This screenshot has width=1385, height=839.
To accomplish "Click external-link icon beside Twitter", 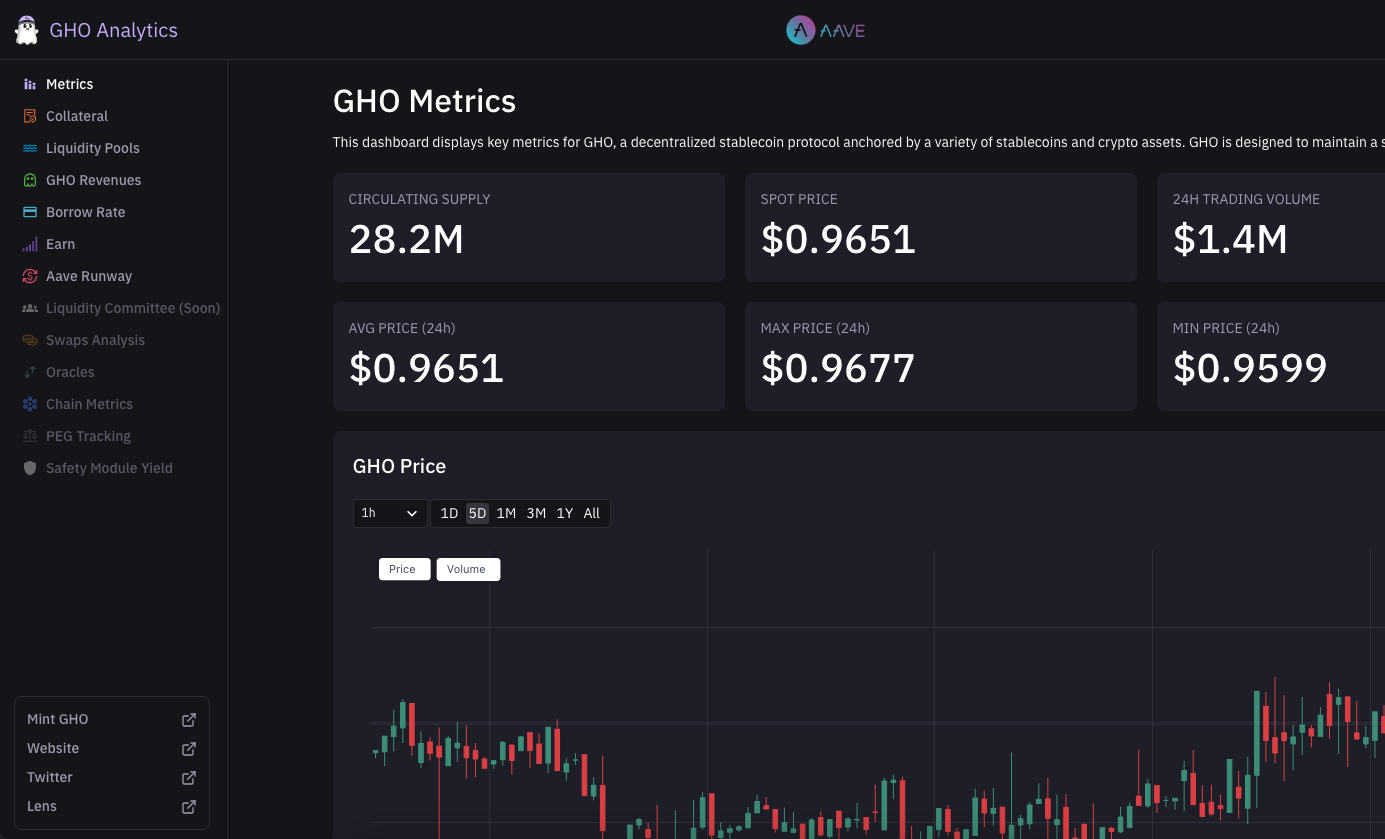I will pyautogui.click(x=189, y=778).
